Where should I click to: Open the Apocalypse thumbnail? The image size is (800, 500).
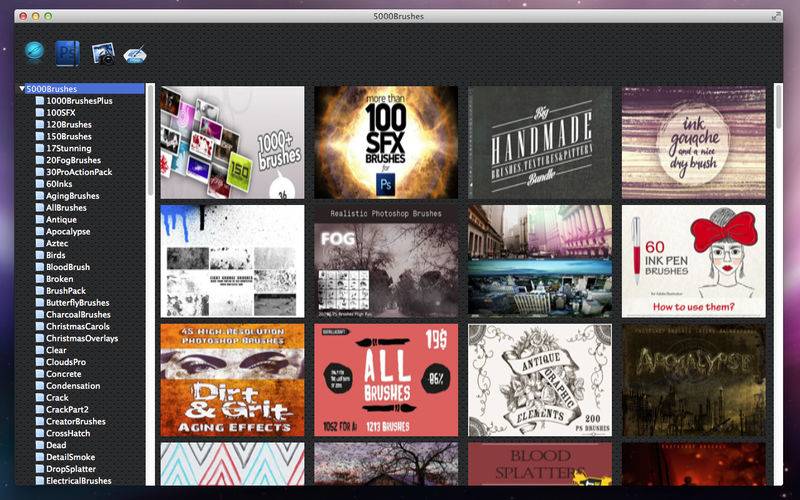[x=694, y=380]
